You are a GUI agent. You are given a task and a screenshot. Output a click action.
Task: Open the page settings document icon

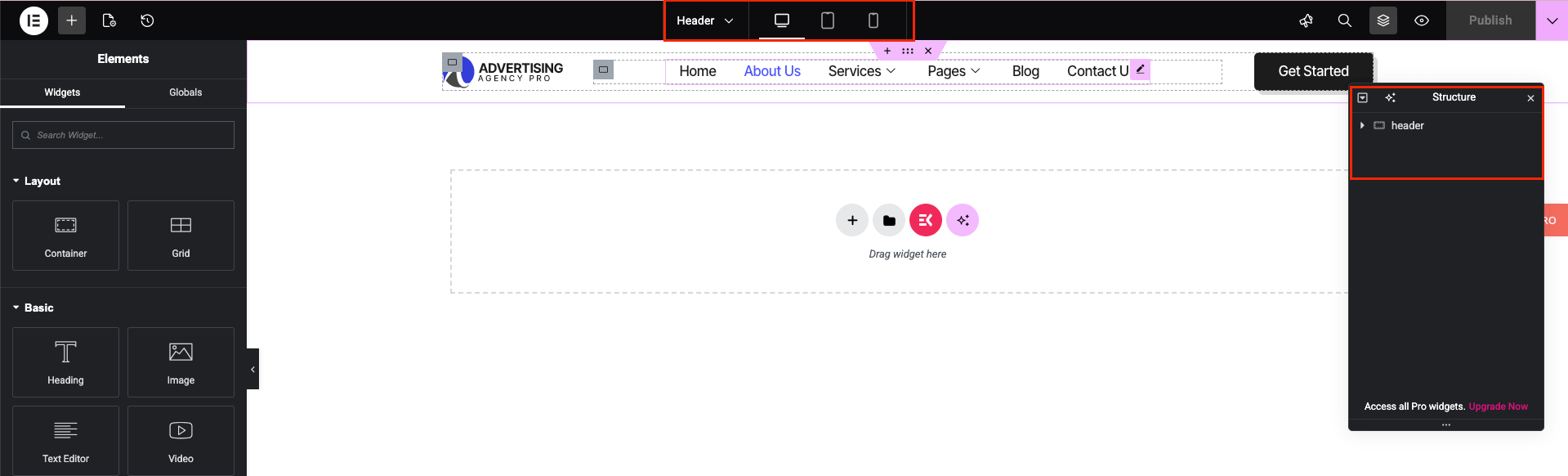tap(109, 20)
